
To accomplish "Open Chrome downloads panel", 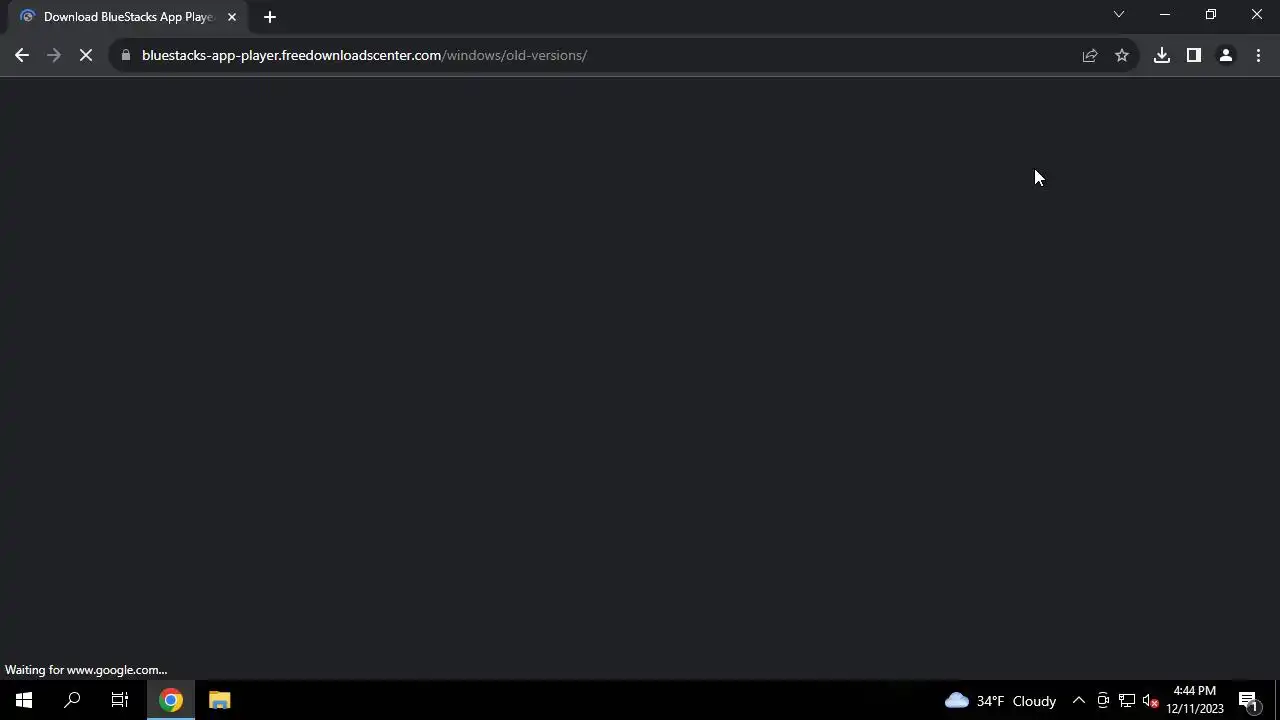I will pos(1162,56).
